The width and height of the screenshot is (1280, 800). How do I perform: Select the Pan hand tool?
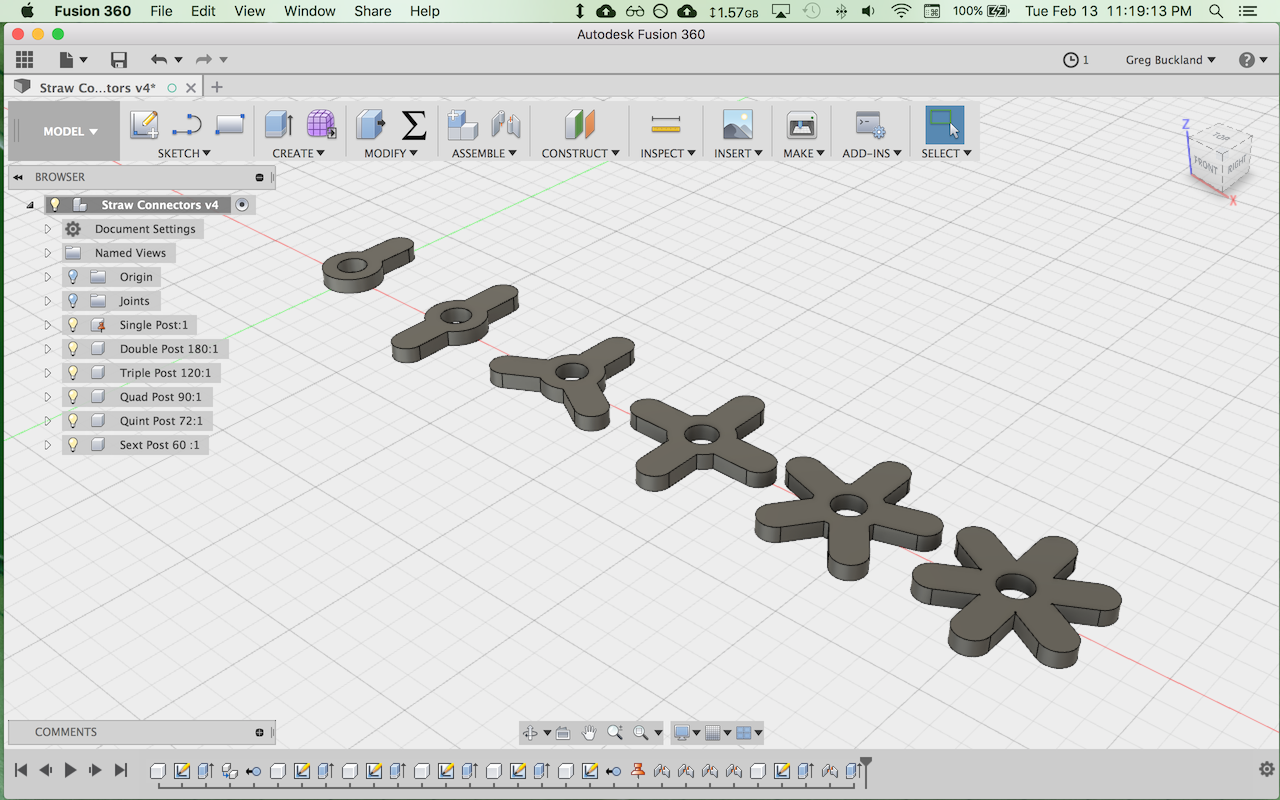click(589, 733)
